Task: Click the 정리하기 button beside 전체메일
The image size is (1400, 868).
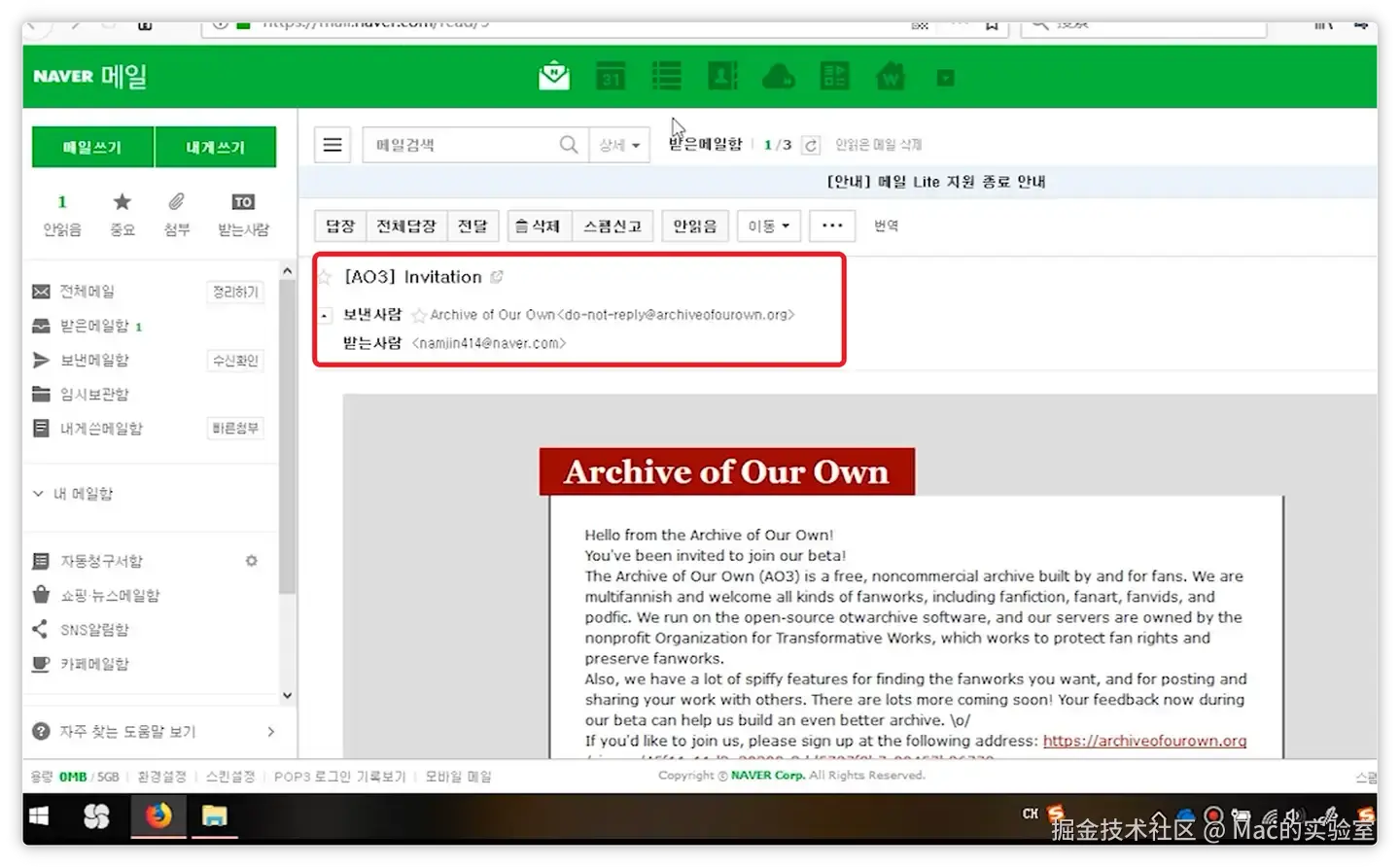Action: tap(236, 292)
